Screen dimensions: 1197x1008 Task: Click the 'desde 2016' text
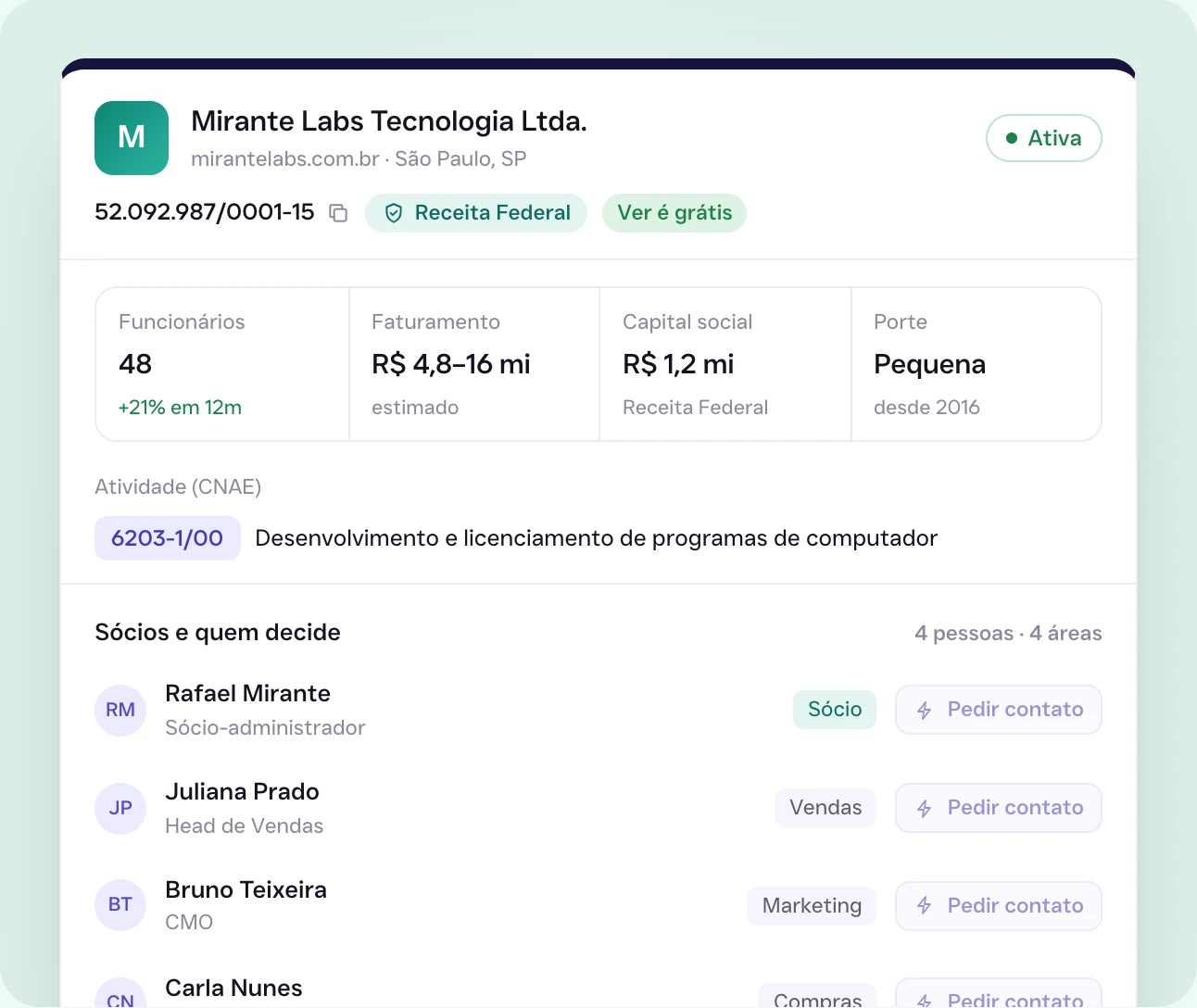[926, 408]
